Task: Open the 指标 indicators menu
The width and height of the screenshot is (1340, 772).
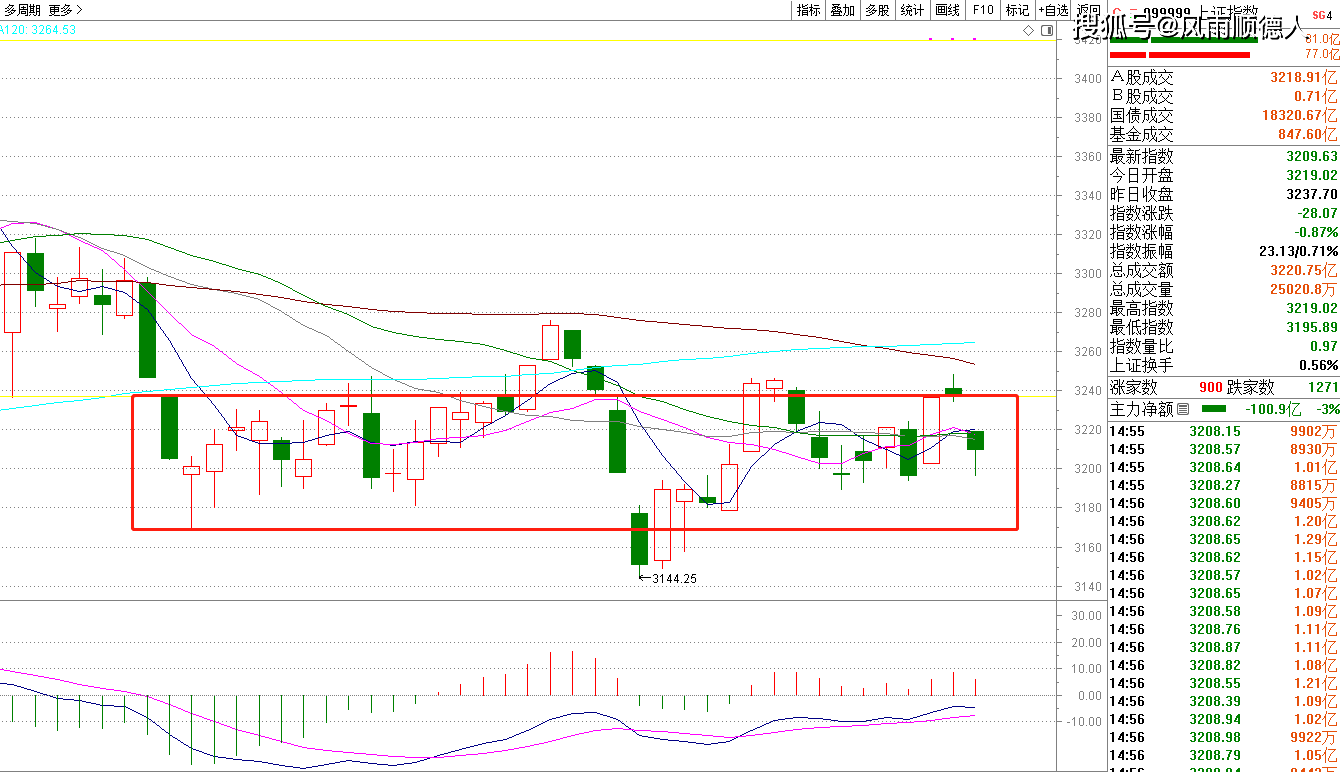Action: tap(808, 10)
